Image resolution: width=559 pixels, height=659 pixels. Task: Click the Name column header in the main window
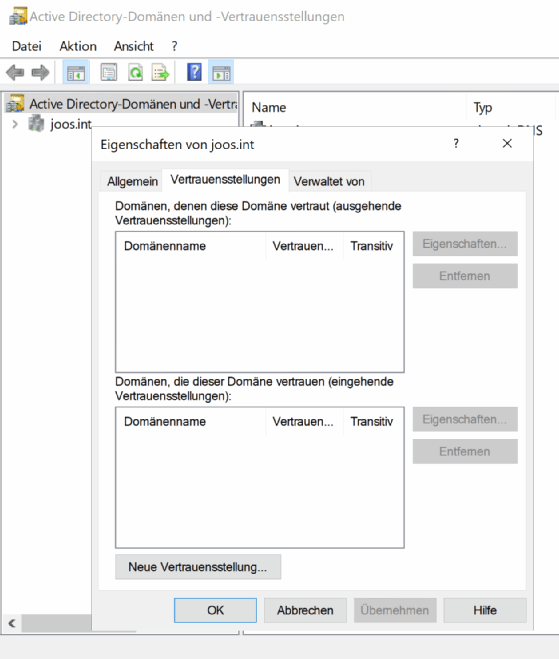point(356,108)
